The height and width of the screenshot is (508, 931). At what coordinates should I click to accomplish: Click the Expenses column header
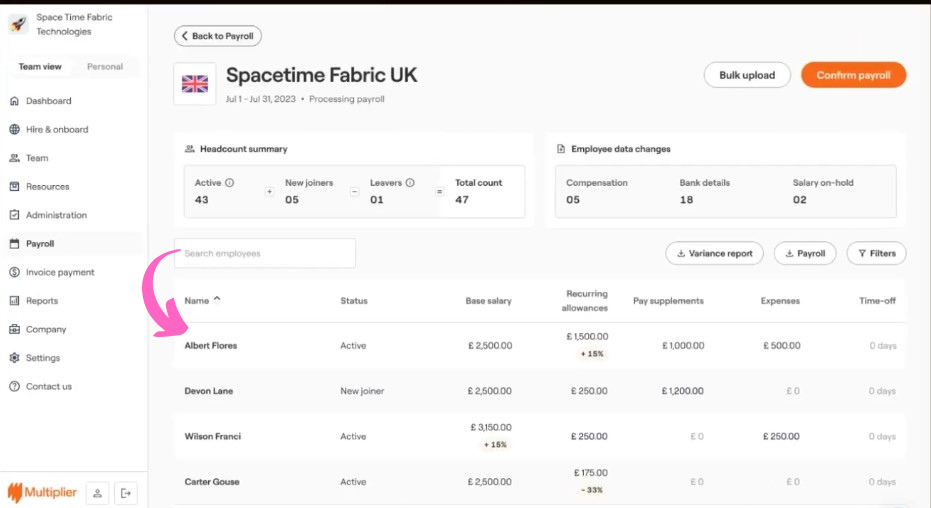coord(780,301)
